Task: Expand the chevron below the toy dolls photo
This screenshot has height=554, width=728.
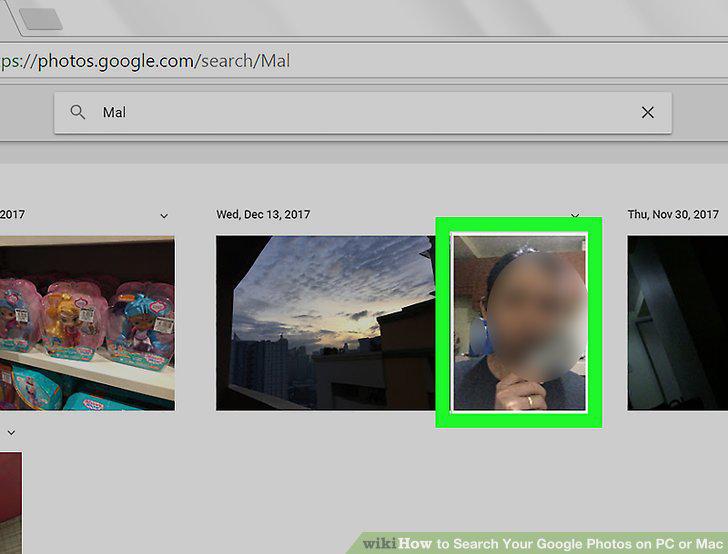Action: 12,432
